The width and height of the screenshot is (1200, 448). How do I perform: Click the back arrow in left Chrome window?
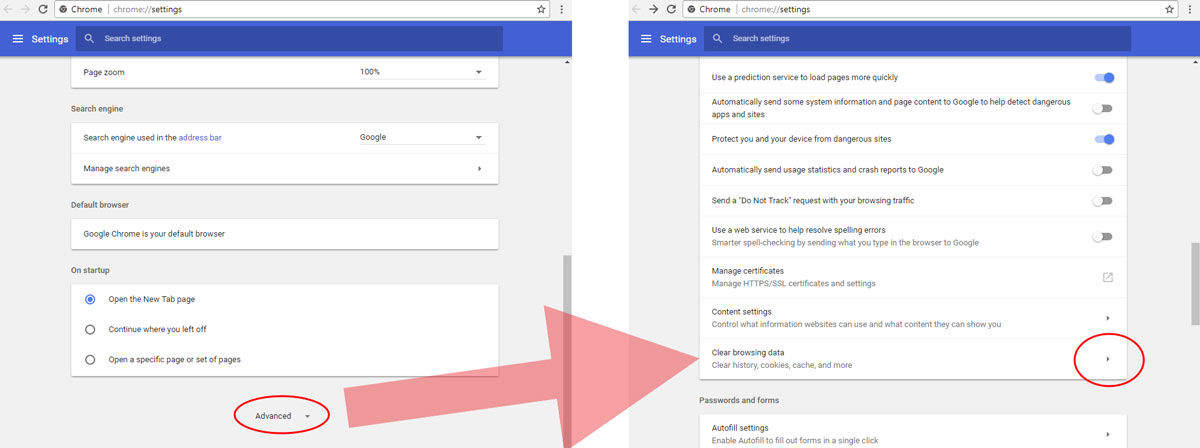coord(9,9)
